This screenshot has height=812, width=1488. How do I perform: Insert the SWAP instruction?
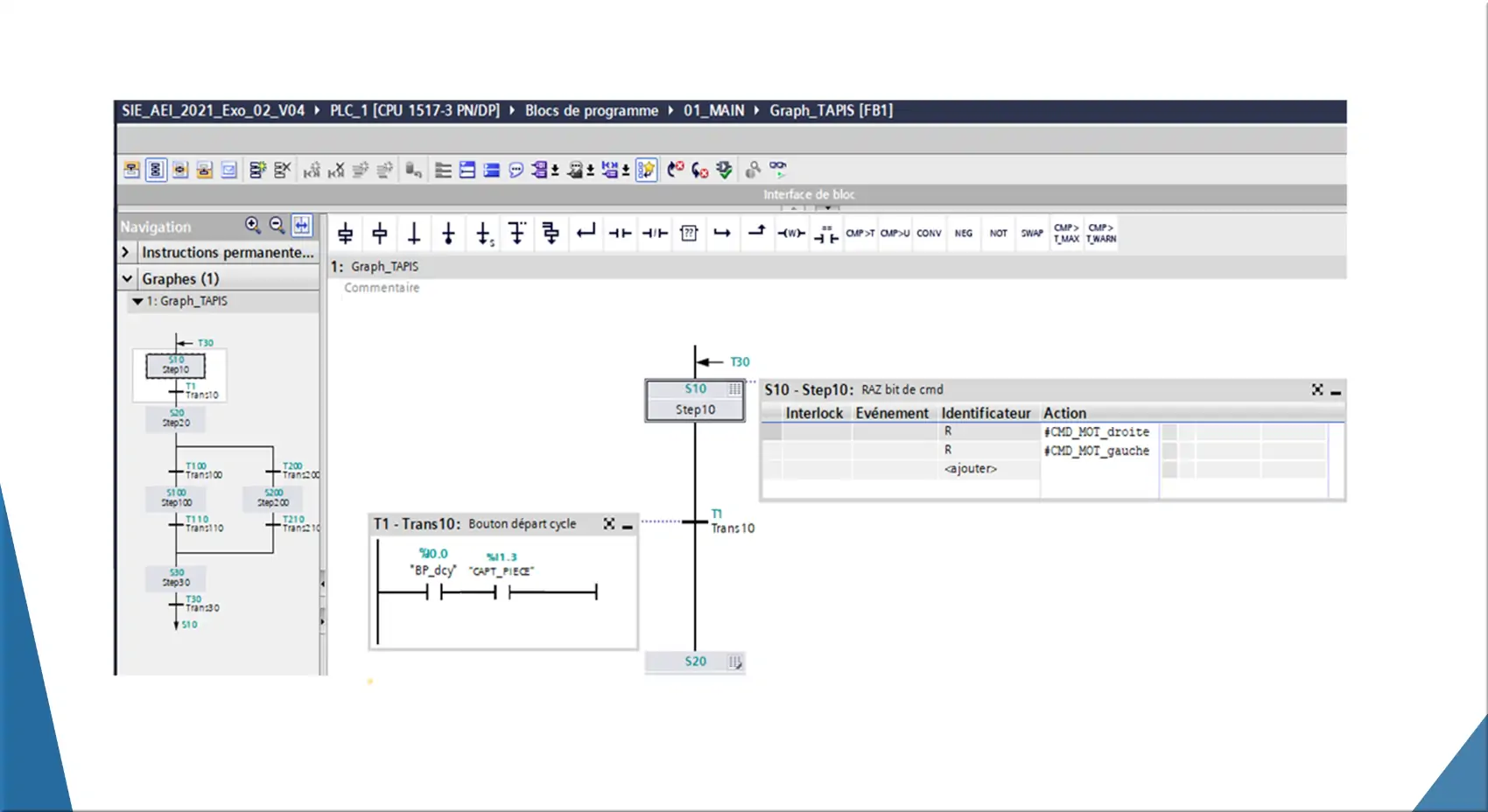coord(1032,234)
